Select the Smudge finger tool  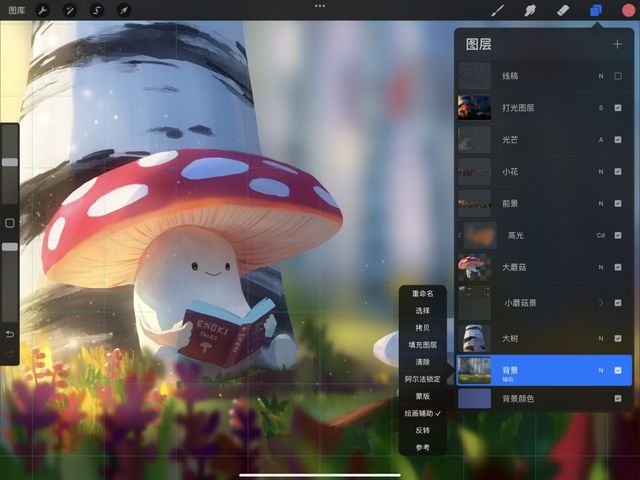[530, 10]
